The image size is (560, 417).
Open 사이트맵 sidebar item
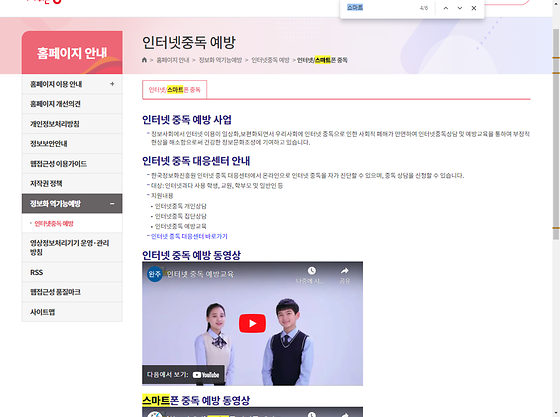(72, 312)
